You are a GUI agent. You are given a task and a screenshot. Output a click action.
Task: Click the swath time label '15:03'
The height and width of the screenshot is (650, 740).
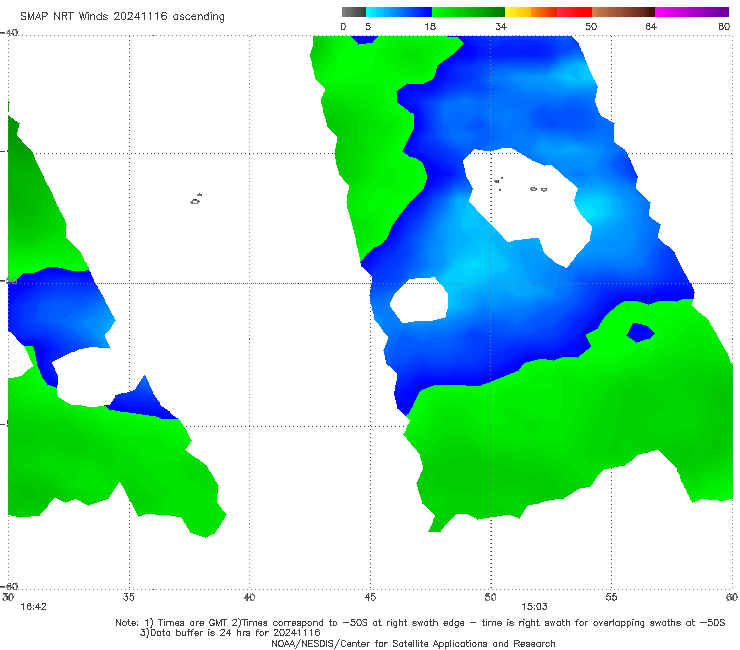534,607
